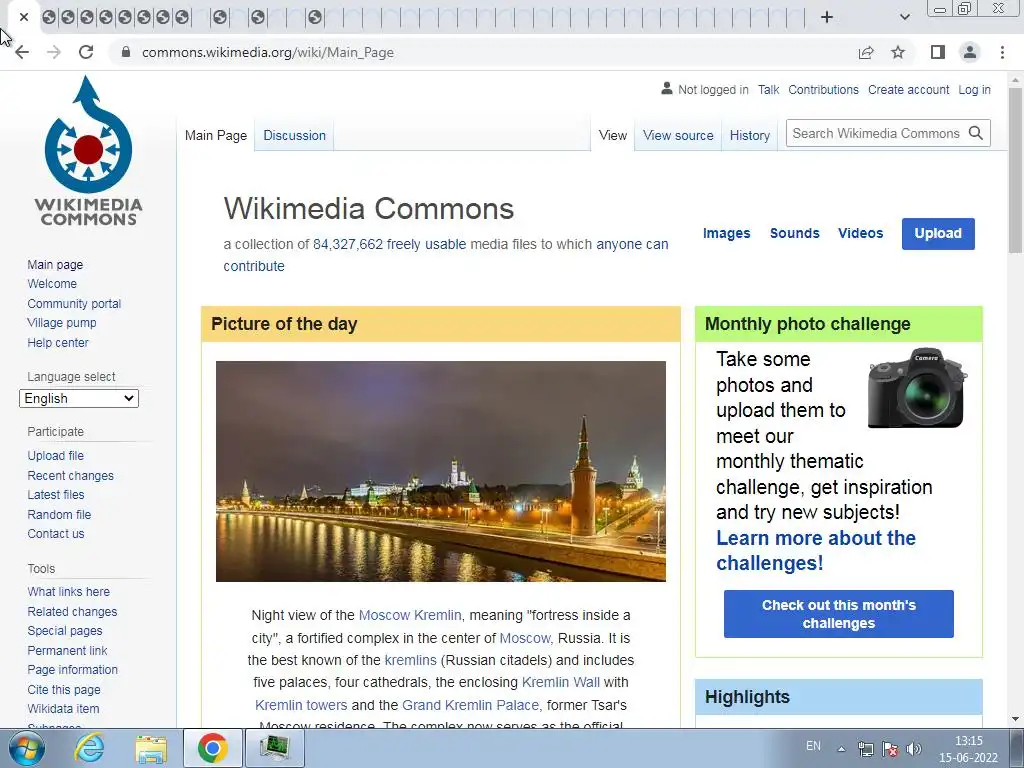Open Community portal in sidebar
Viewport: 1024px width, 768px height.
point(74,304)
